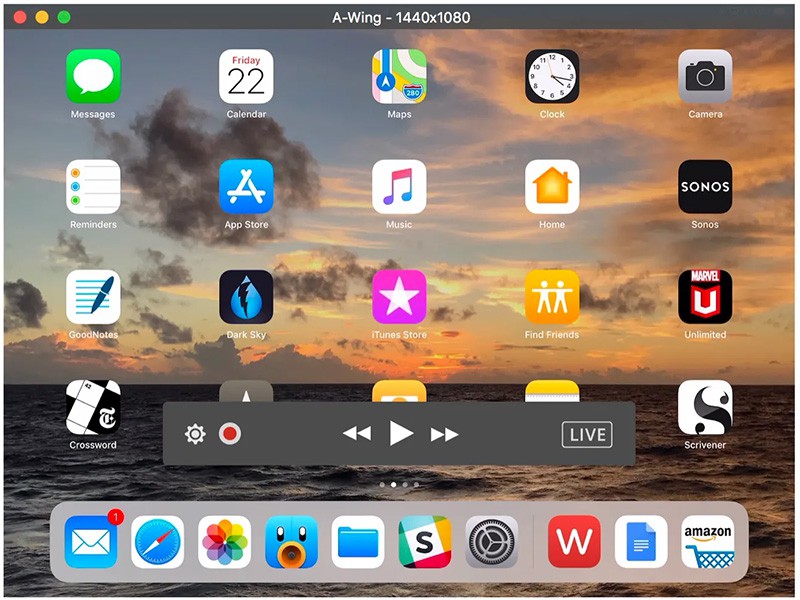Launch Safari from the dock
The height and width of the screenshot is (600, 800).
tap(158, 542)
